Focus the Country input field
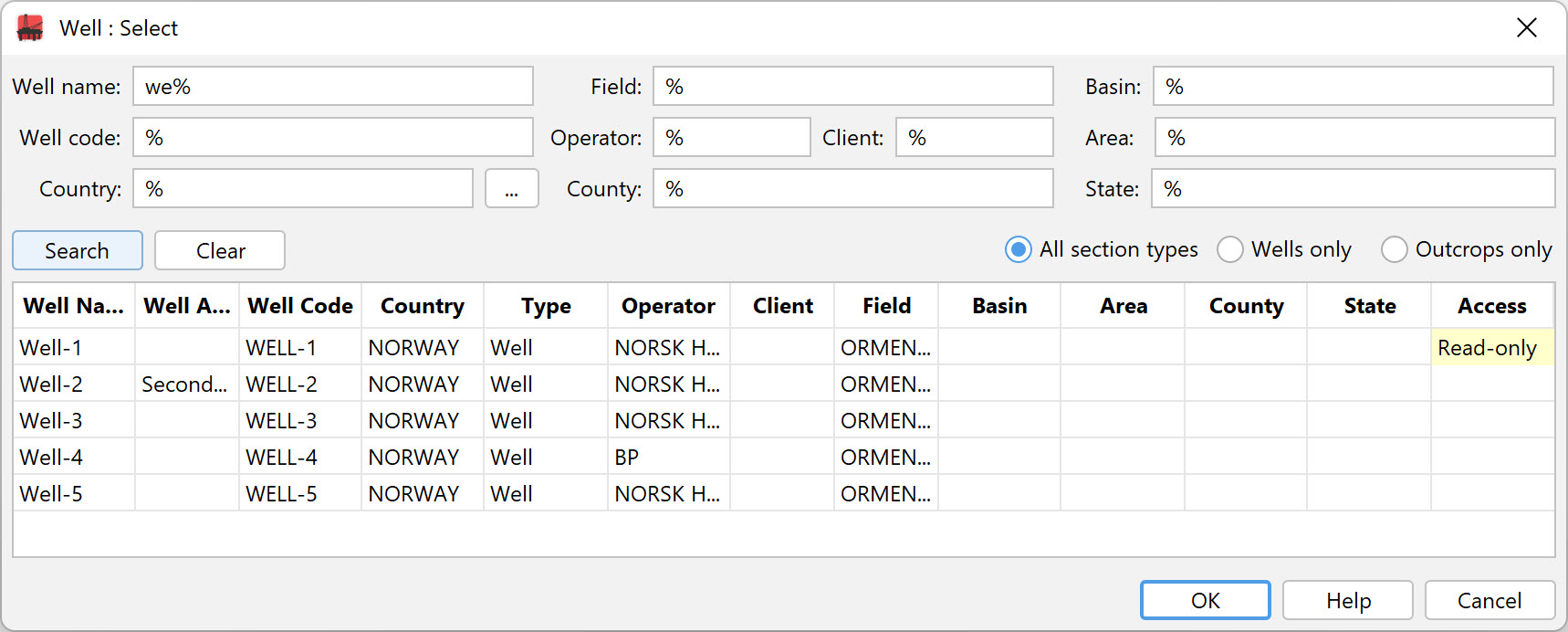The height and width of the screenshot is (632, 1568). tap(303, 188)
